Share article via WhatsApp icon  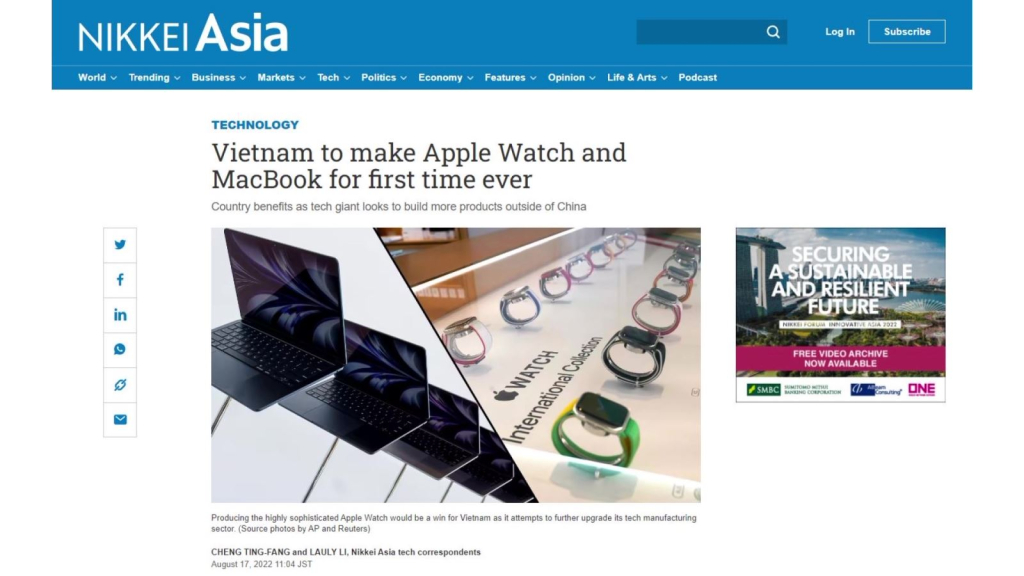click(x=120, y=349)
